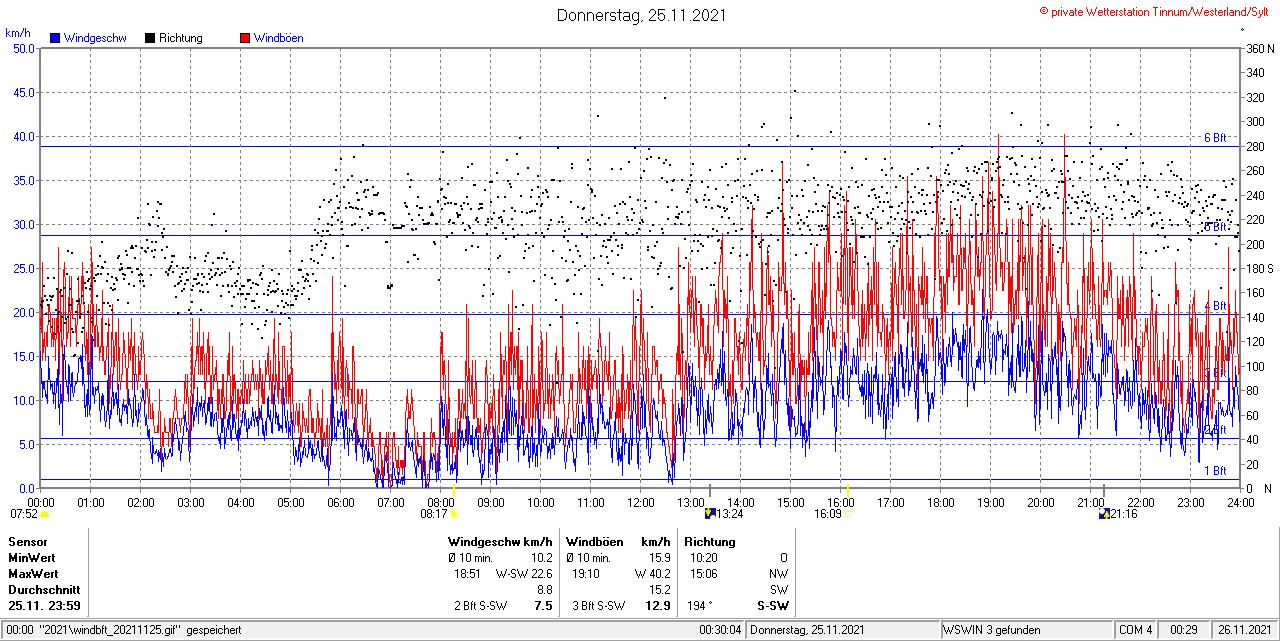Click the 00:30:04 status bar time
1280x641 pixels.
pyautogui.click(x=720, y=630)
